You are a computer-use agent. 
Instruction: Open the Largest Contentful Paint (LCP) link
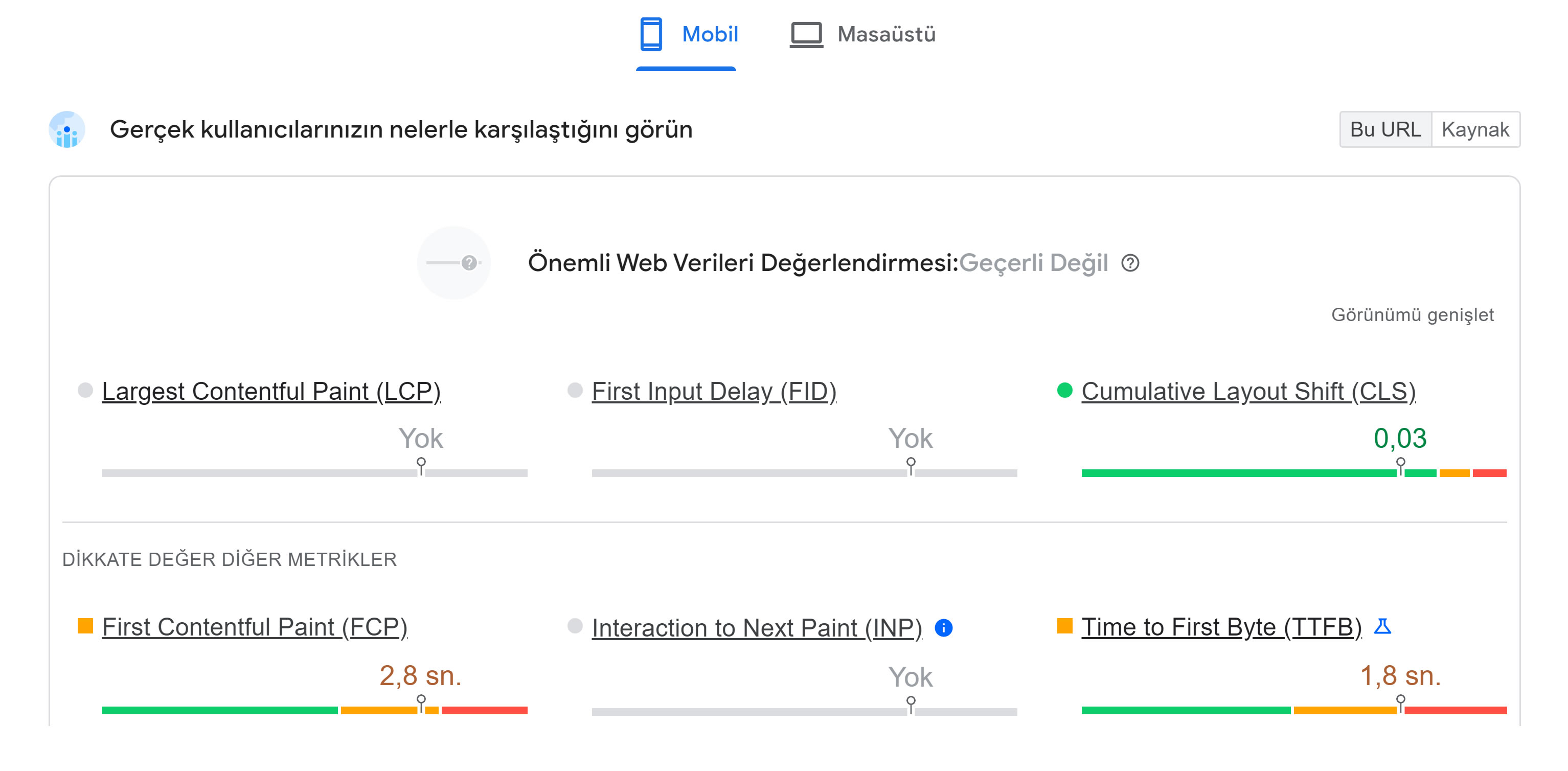(271, 391)
